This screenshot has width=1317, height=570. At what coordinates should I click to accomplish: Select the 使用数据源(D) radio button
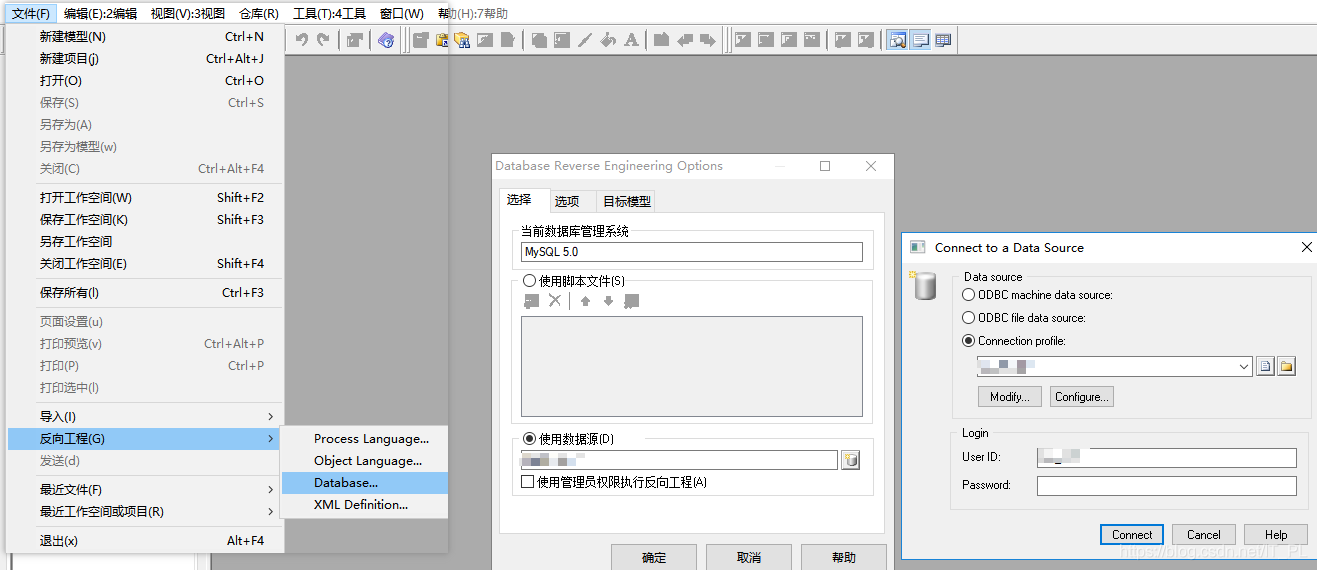pos(530,439)
